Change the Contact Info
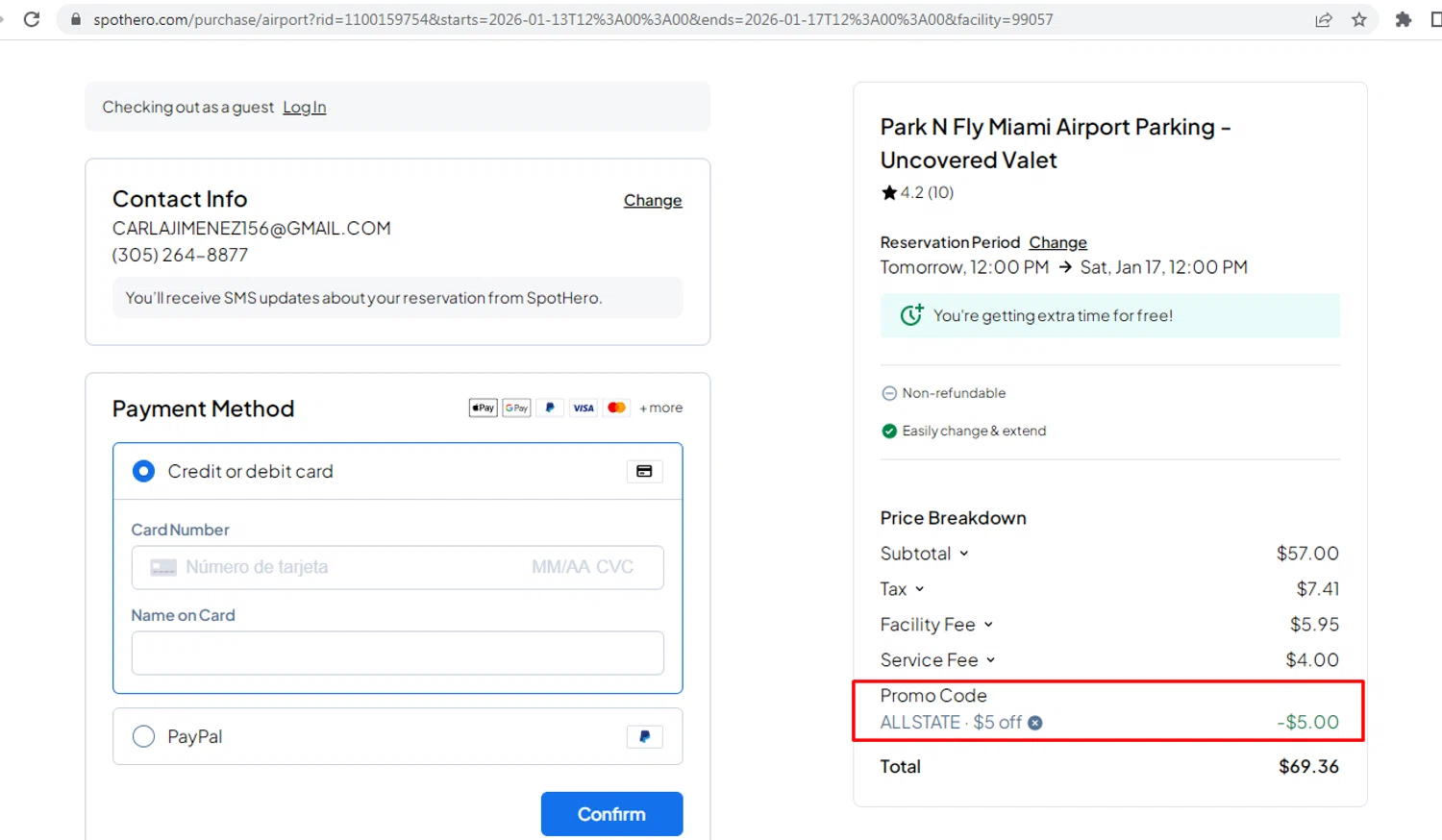The image size is (1442, 840). tap(653, 200)
